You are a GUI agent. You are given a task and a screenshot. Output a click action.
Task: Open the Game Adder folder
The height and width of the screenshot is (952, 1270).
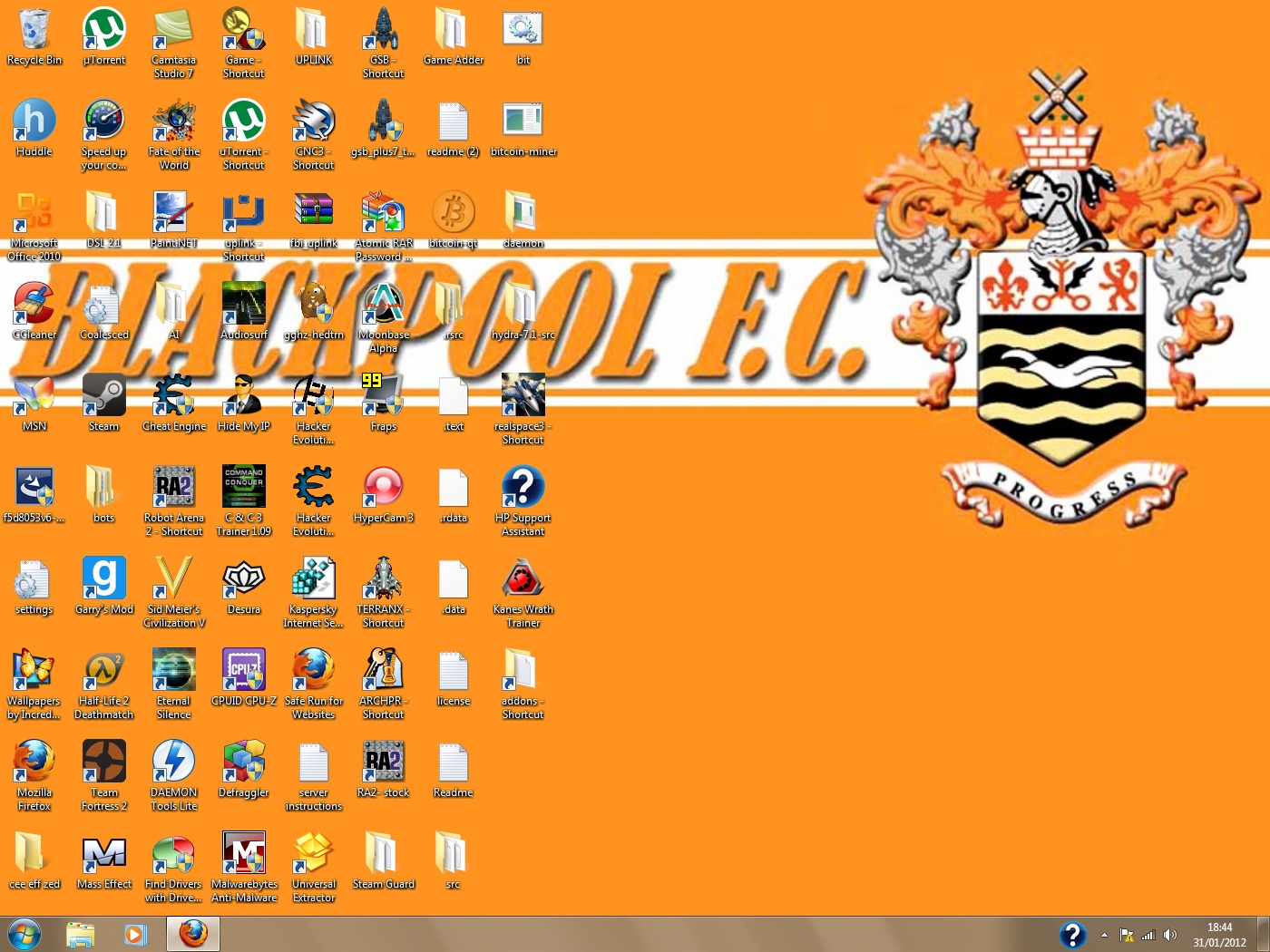(x=454, y=37)
